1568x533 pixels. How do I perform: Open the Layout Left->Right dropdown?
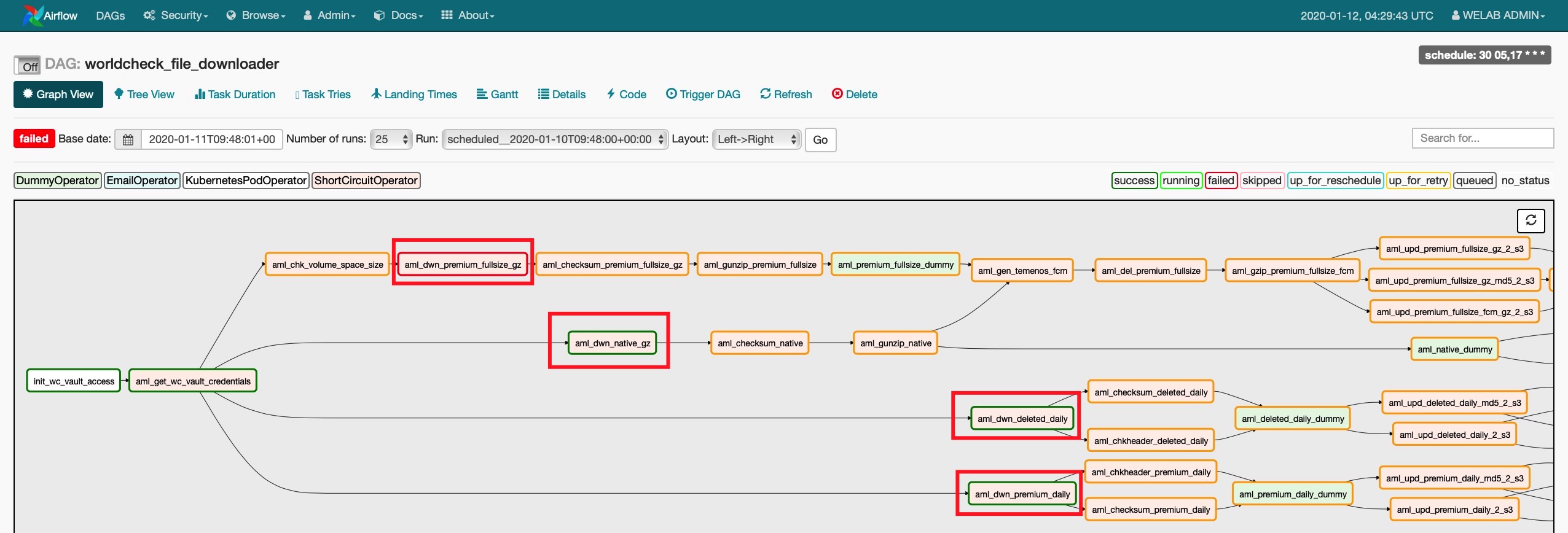(x=756, y=139)
